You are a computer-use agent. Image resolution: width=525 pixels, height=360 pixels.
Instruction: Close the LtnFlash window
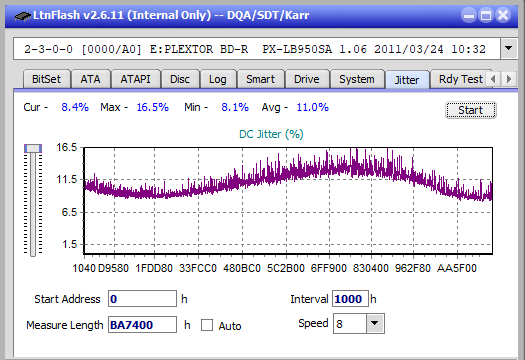coord(503,15)
